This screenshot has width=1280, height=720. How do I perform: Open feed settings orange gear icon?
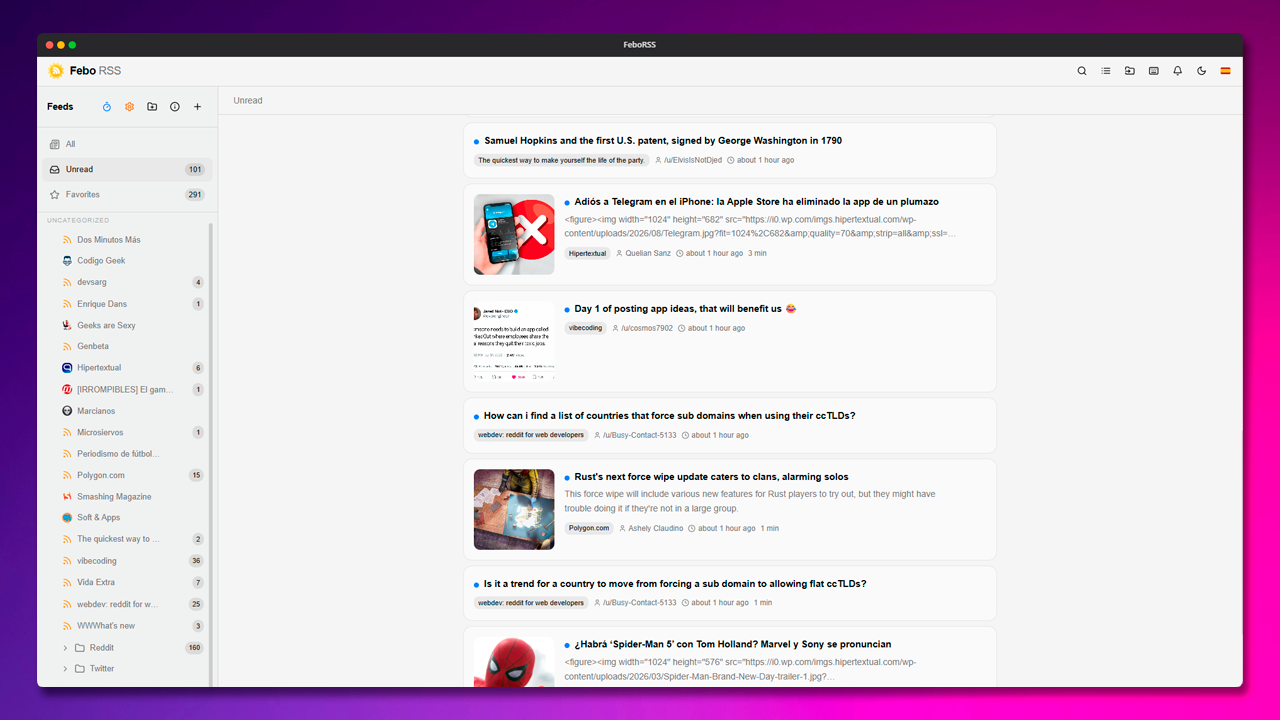click(129, 107)
